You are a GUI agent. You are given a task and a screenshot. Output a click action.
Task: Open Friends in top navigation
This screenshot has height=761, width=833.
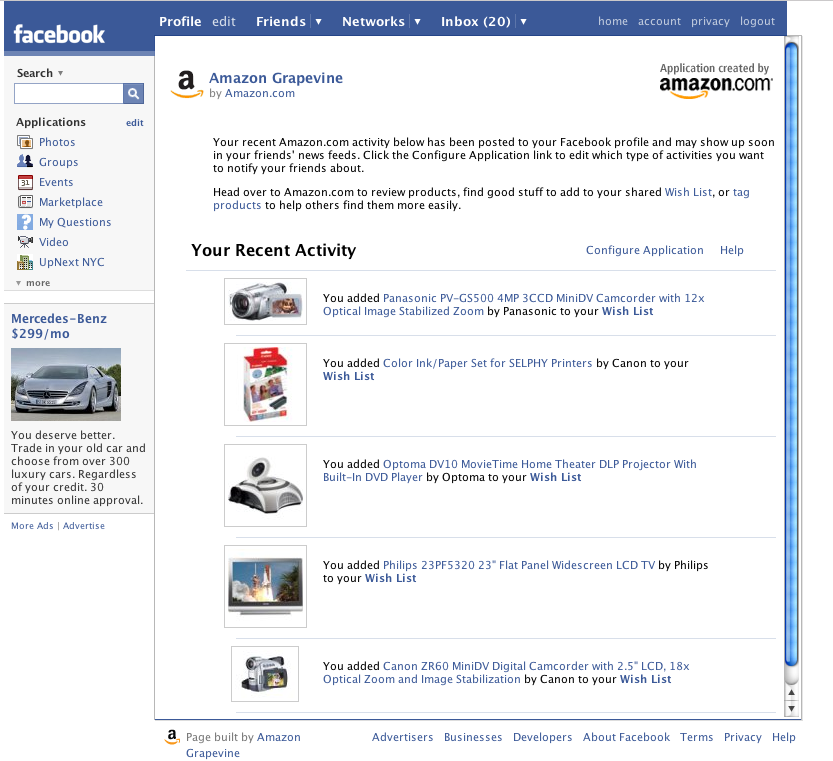click(x=280, y=22)
